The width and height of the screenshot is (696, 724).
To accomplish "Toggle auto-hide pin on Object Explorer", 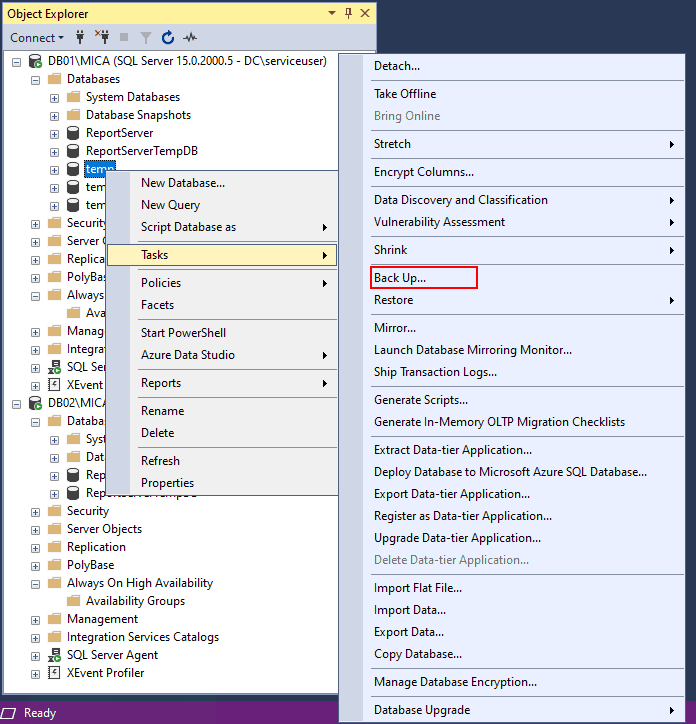I will click(348, 14).
